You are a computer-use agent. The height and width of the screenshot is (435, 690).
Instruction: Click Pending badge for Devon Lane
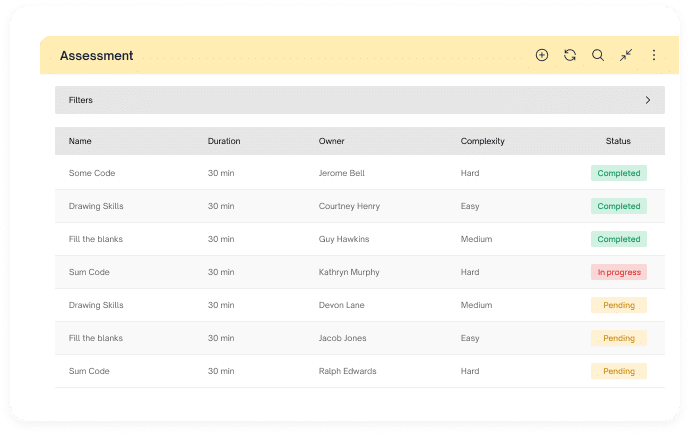tap(619, 305)
